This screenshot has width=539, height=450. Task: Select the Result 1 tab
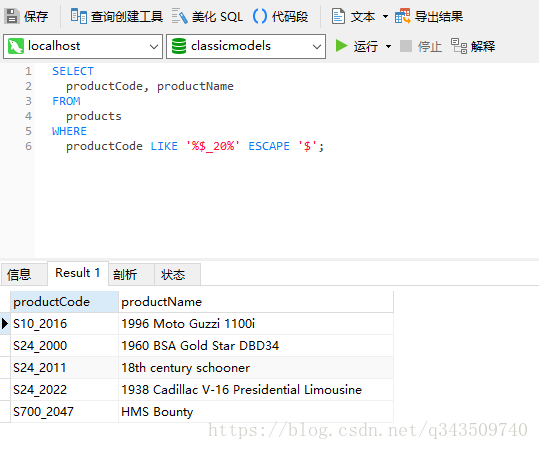[x=78, y=273]
